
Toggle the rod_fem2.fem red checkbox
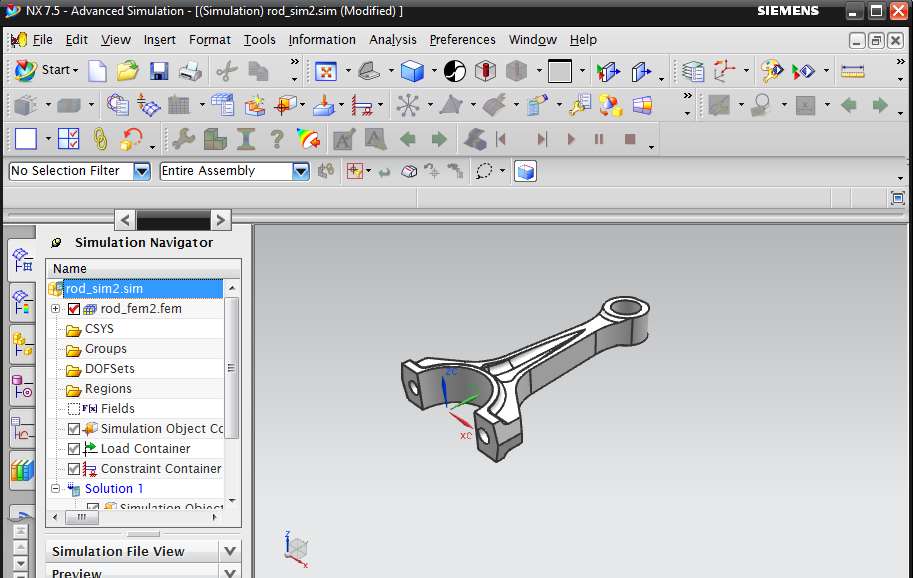pyautogui.click(x=74, y=309)
